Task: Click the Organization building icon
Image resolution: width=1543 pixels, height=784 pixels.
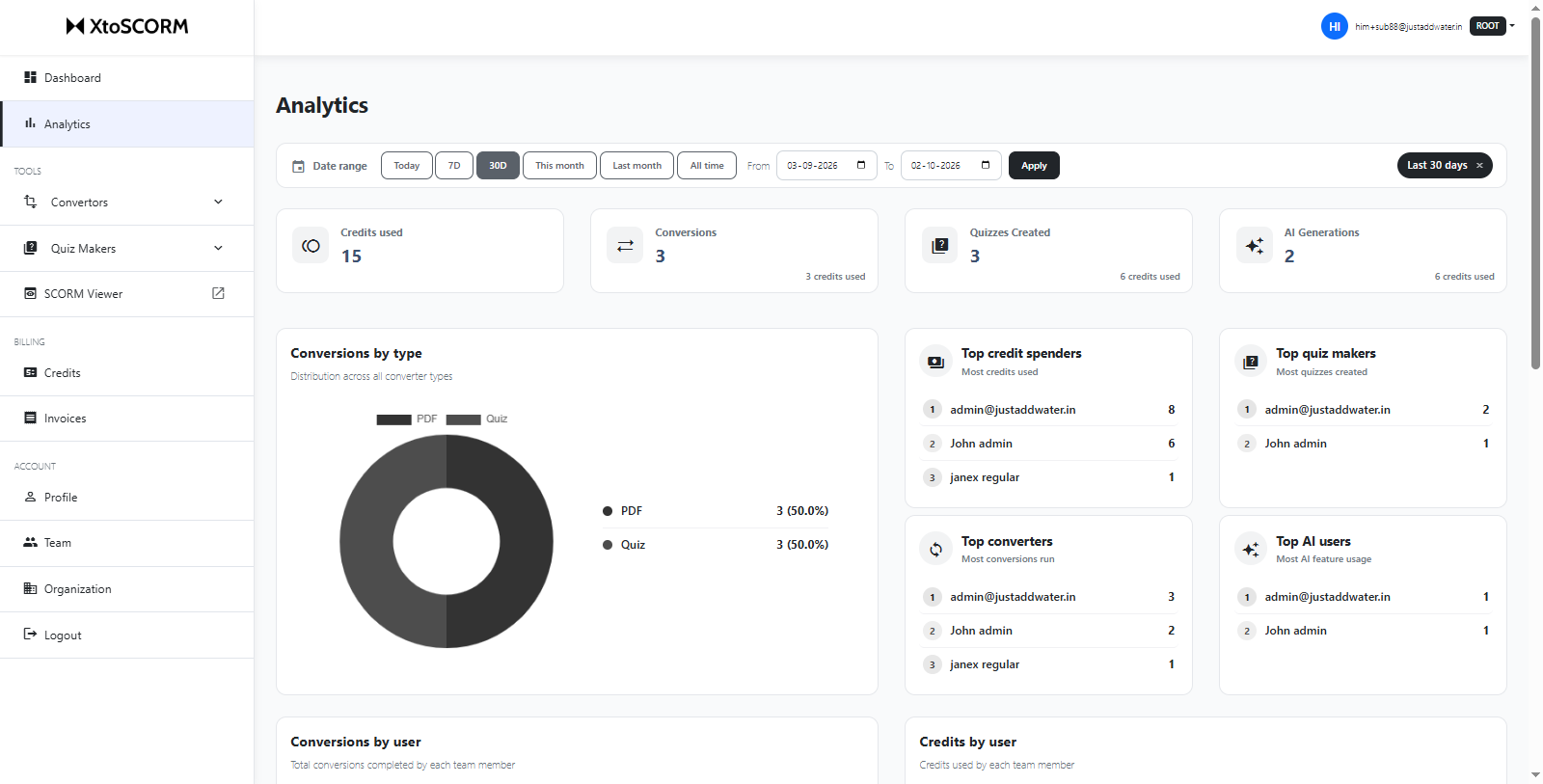Action: [x=30, y=588]
